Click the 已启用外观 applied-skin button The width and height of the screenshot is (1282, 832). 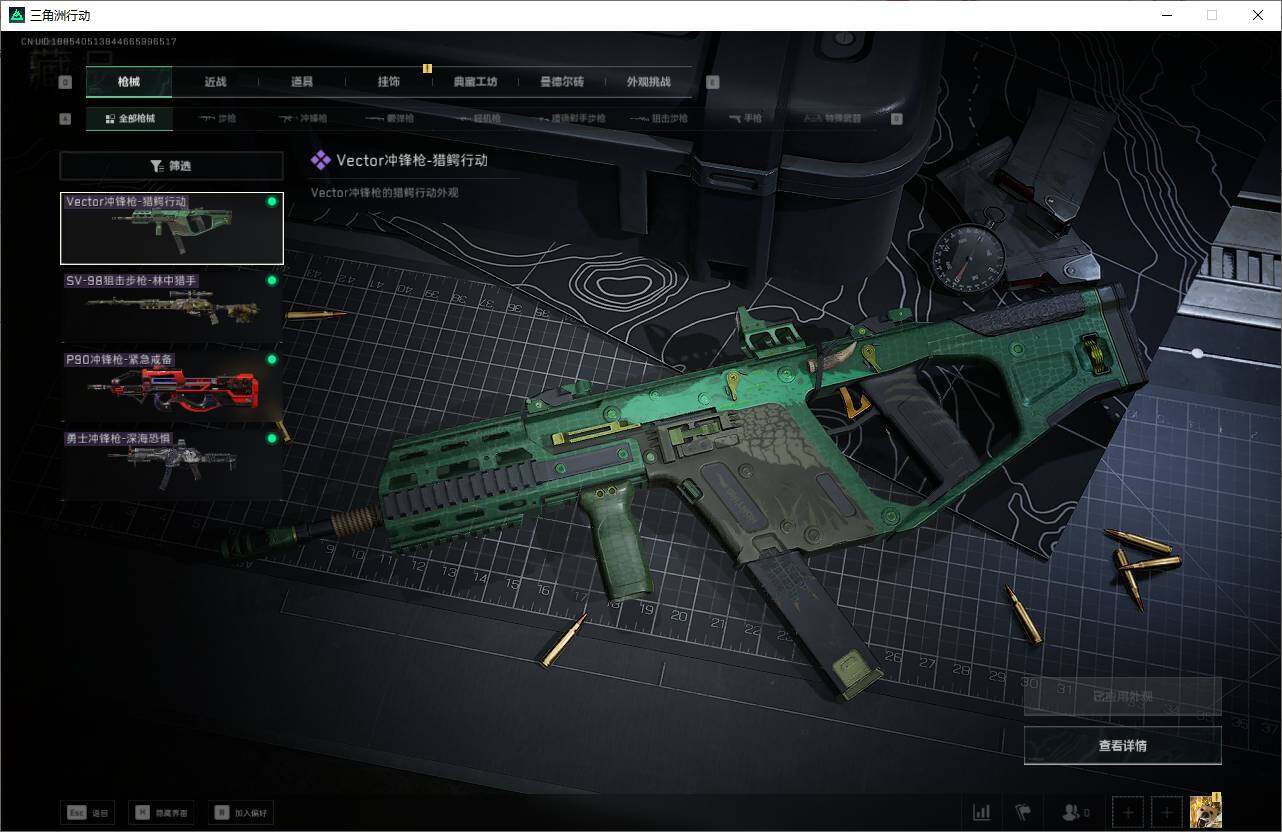pyautogui.click(x=1123, y=696)
